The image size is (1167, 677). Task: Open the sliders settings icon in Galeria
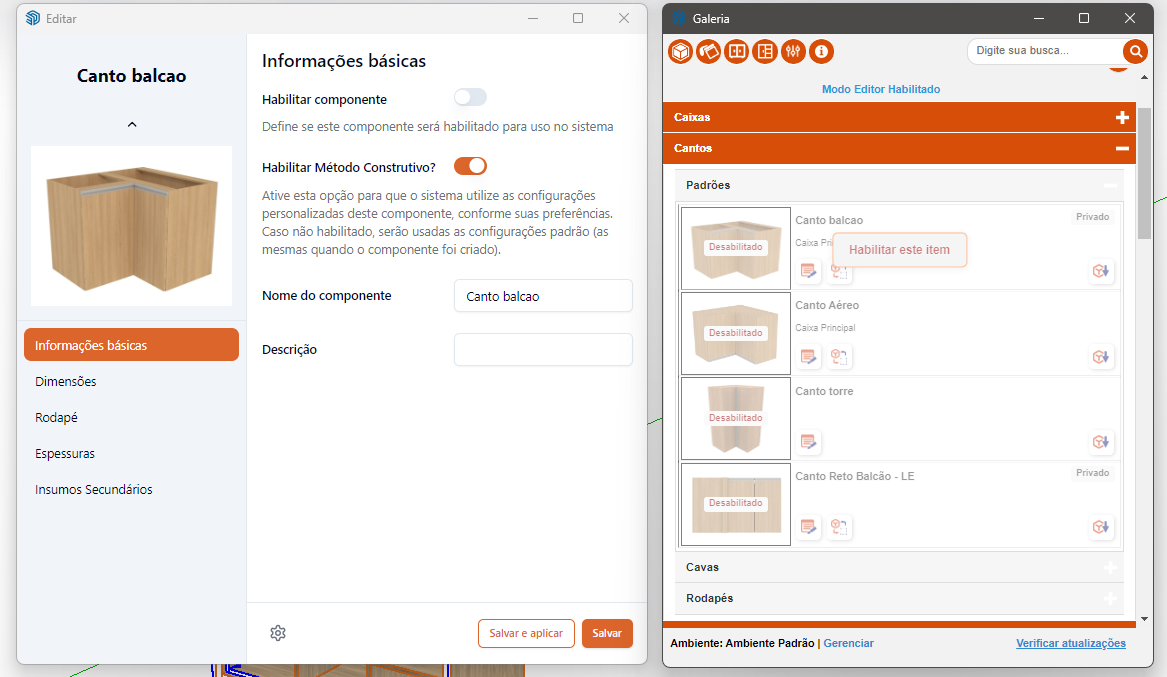793,51
